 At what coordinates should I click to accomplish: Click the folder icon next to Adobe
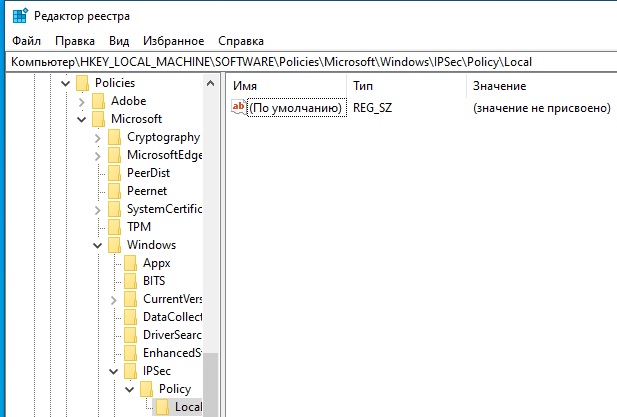tap(98, 101)
